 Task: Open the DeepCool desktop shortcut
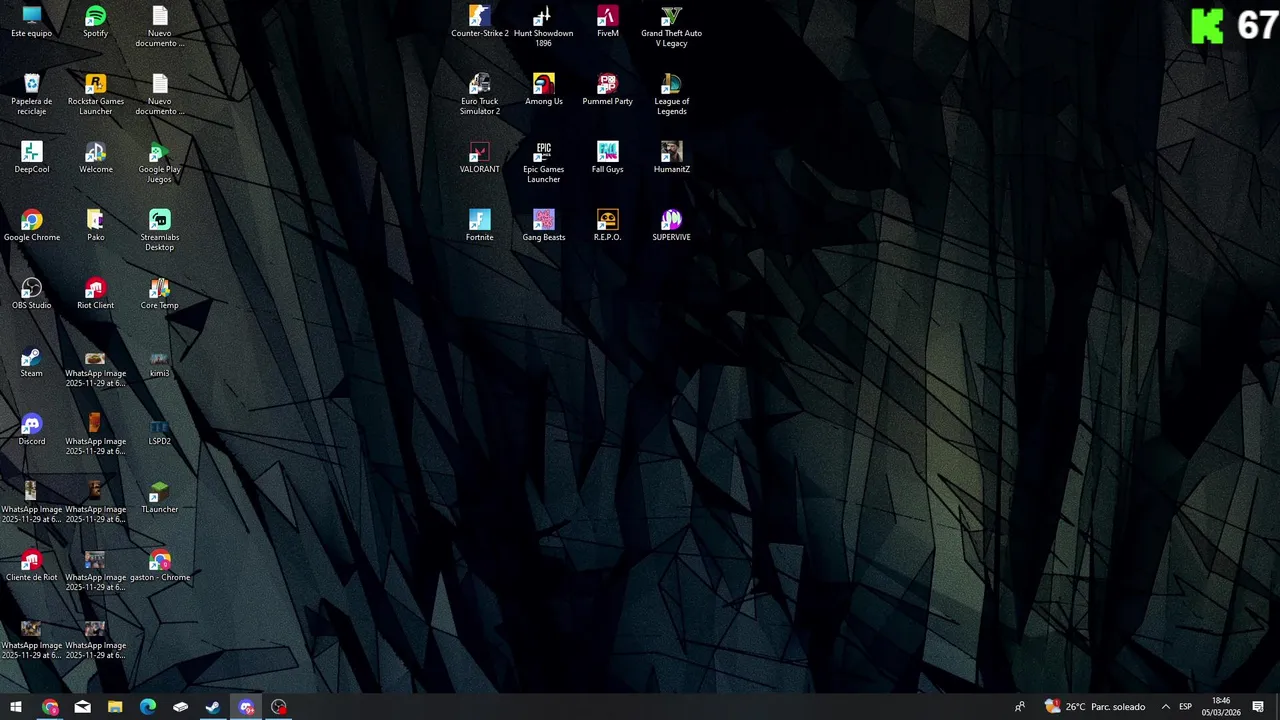point(32,158)
